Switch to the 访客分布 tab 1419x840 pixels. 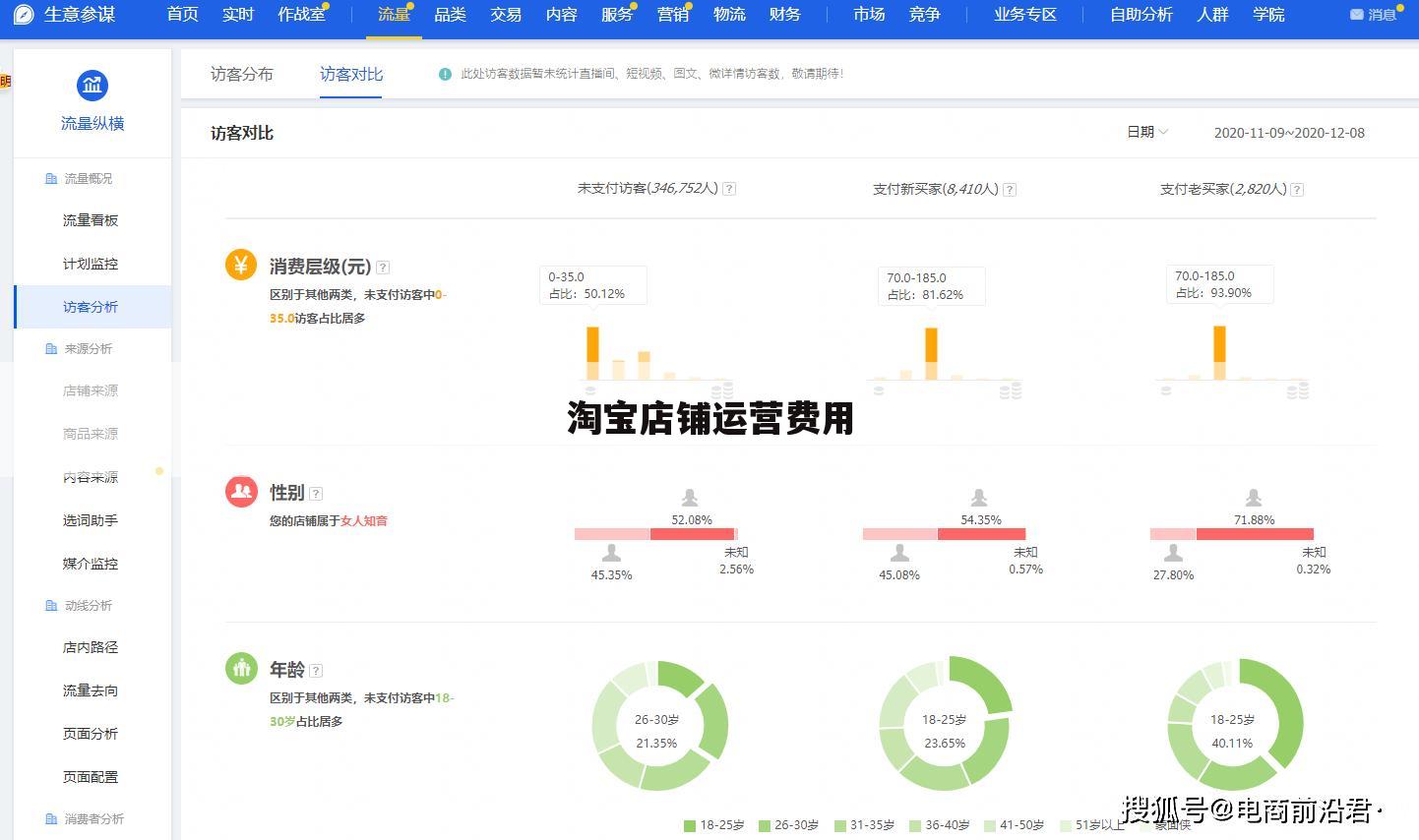pos(242,73)
